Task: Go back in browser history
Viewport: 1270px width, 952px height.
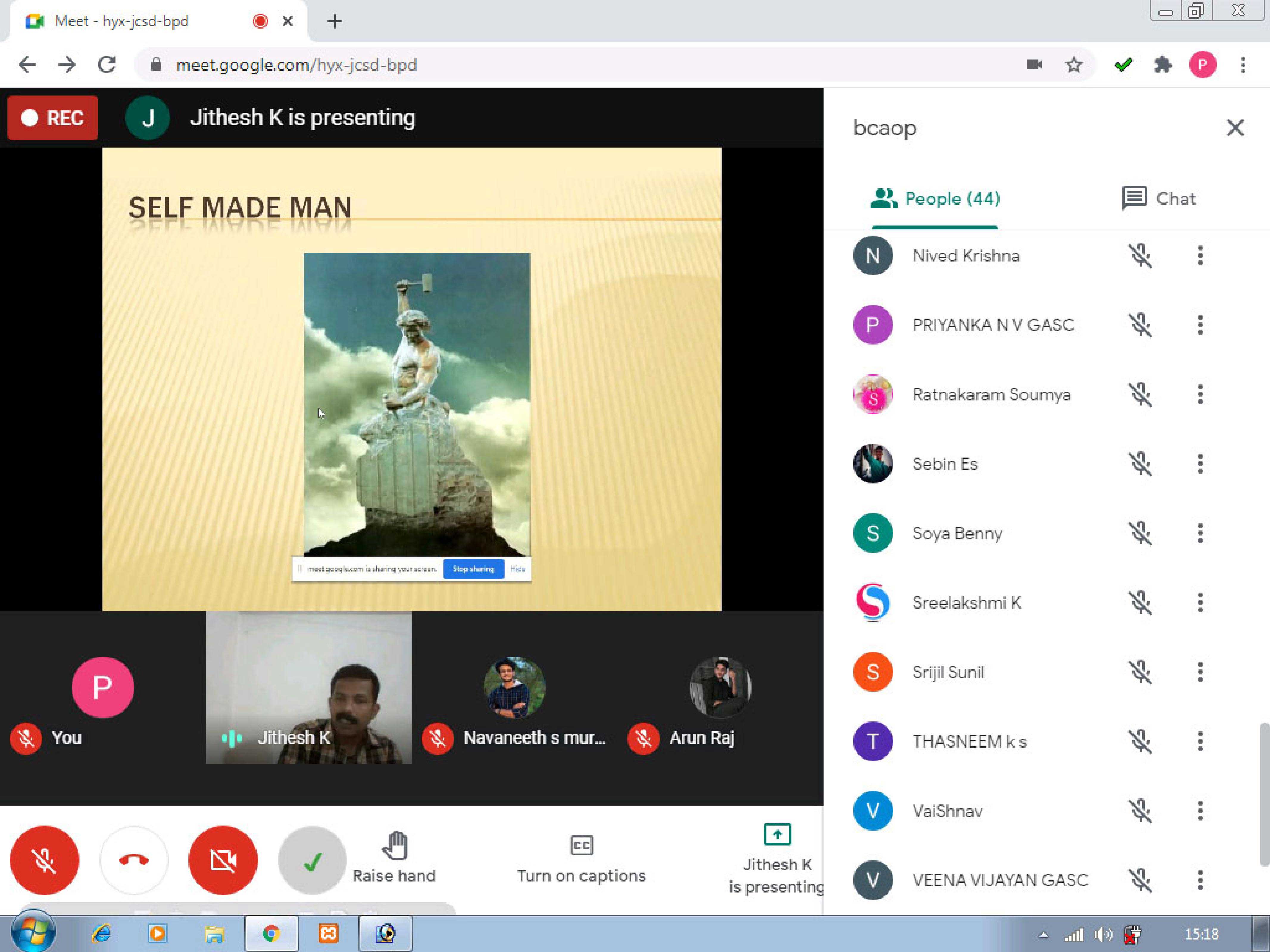Action: pos(27,65)
